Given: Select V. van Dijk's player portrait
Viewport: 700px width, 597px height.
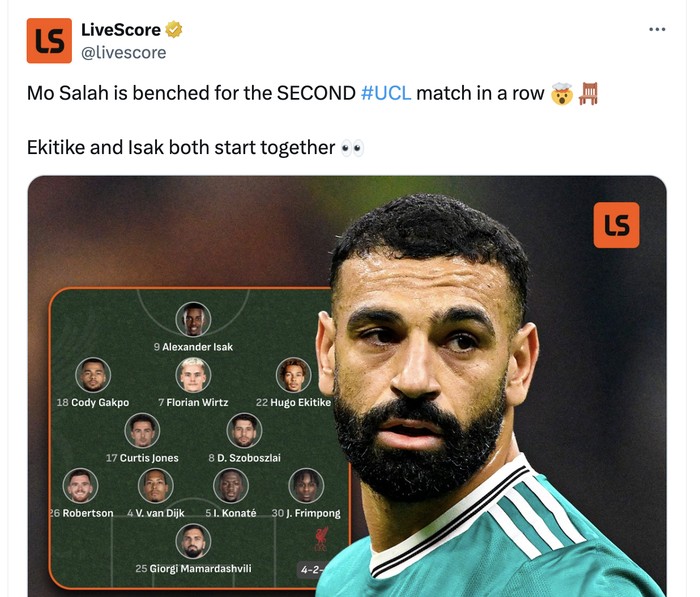Looking at the screenshot, I should (156, 486).
